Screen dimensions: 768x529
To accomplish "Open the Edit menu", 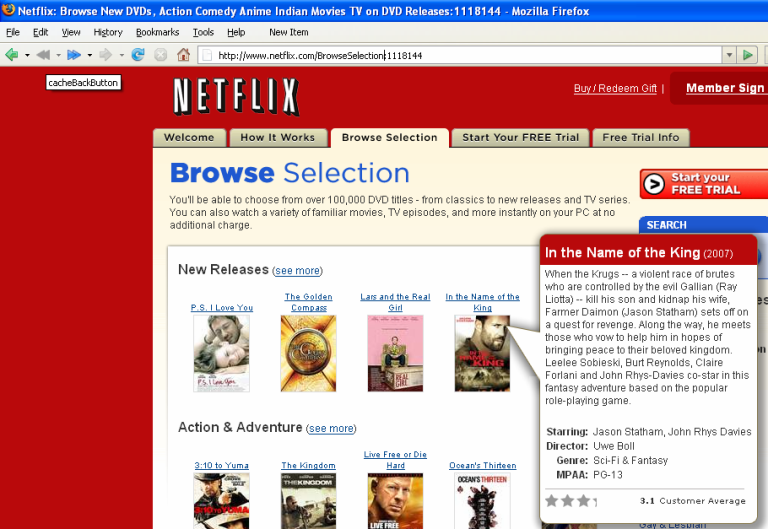I will [40, 32].
